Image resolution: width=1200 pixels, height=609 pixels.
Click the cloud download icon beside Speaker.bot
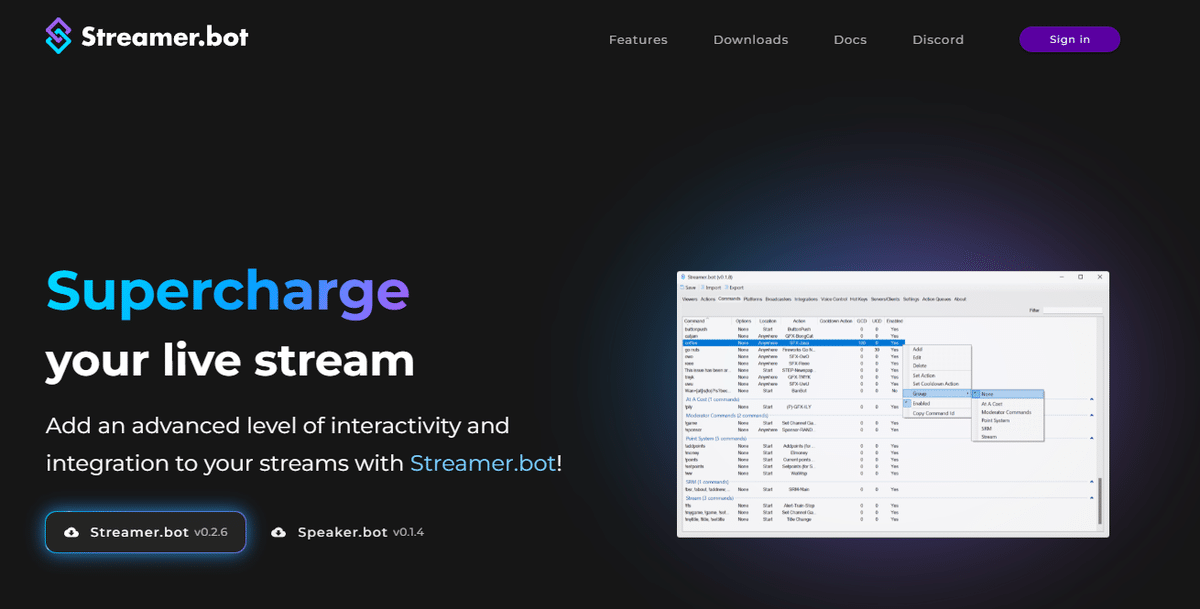click(x=279, y=532)
